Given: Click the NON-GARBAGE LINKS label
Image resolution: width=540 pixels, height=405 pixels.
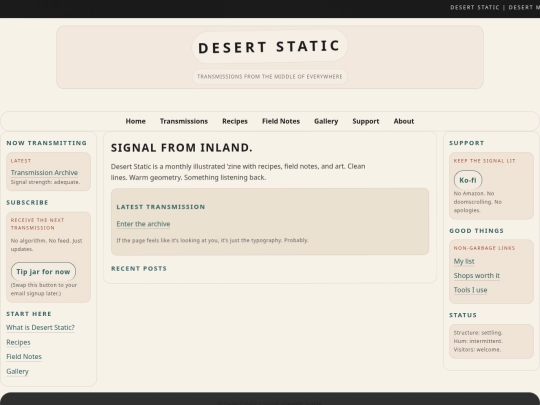Looking at the screenshot, I should coord(484,248).
